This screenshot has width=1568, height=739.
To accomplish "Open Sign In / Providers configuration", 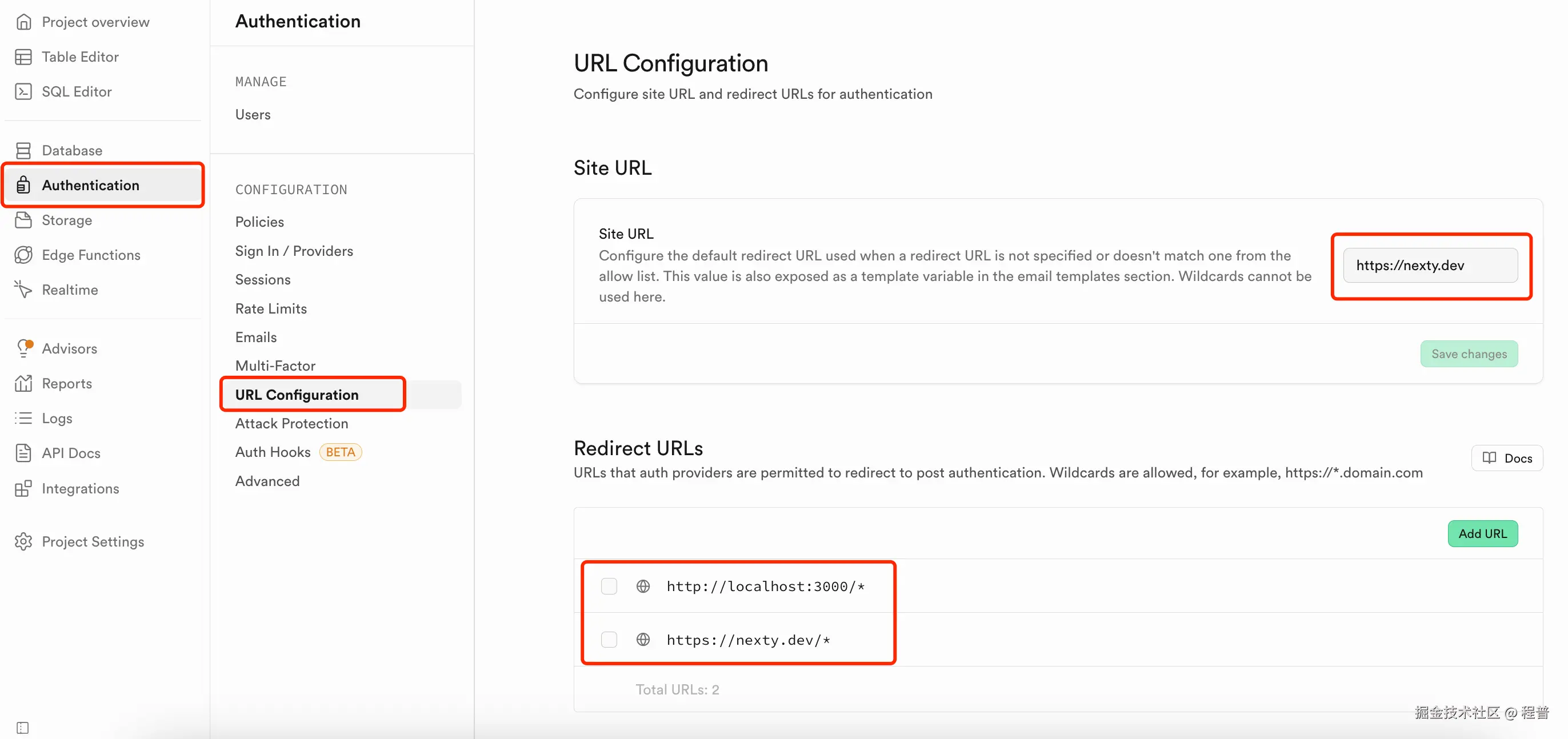I will click(x=294, y=251).
